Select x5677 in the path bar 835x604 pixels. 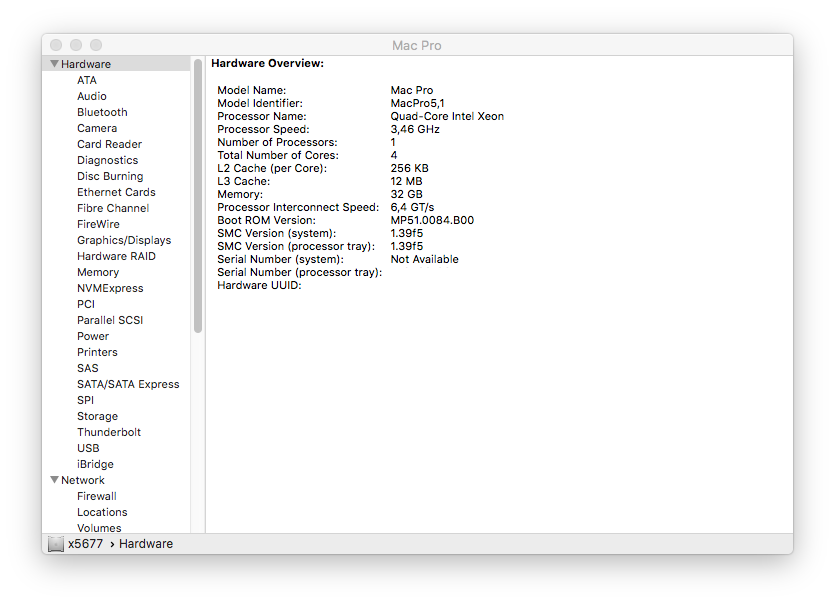[85, 544]
